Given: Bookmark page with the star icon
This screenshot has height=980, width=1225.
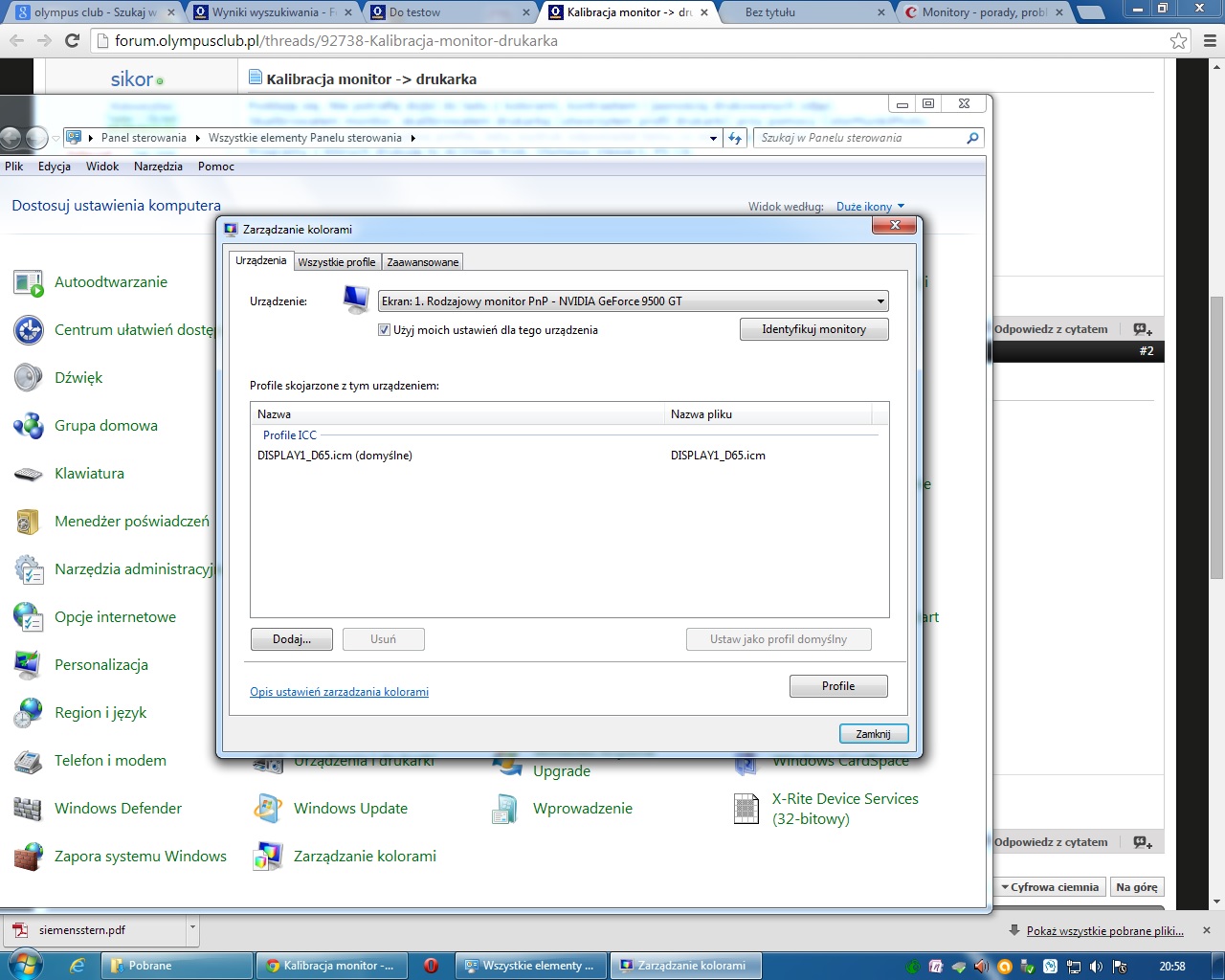Looking at the screenshot, I should (x=1178, y=40).
